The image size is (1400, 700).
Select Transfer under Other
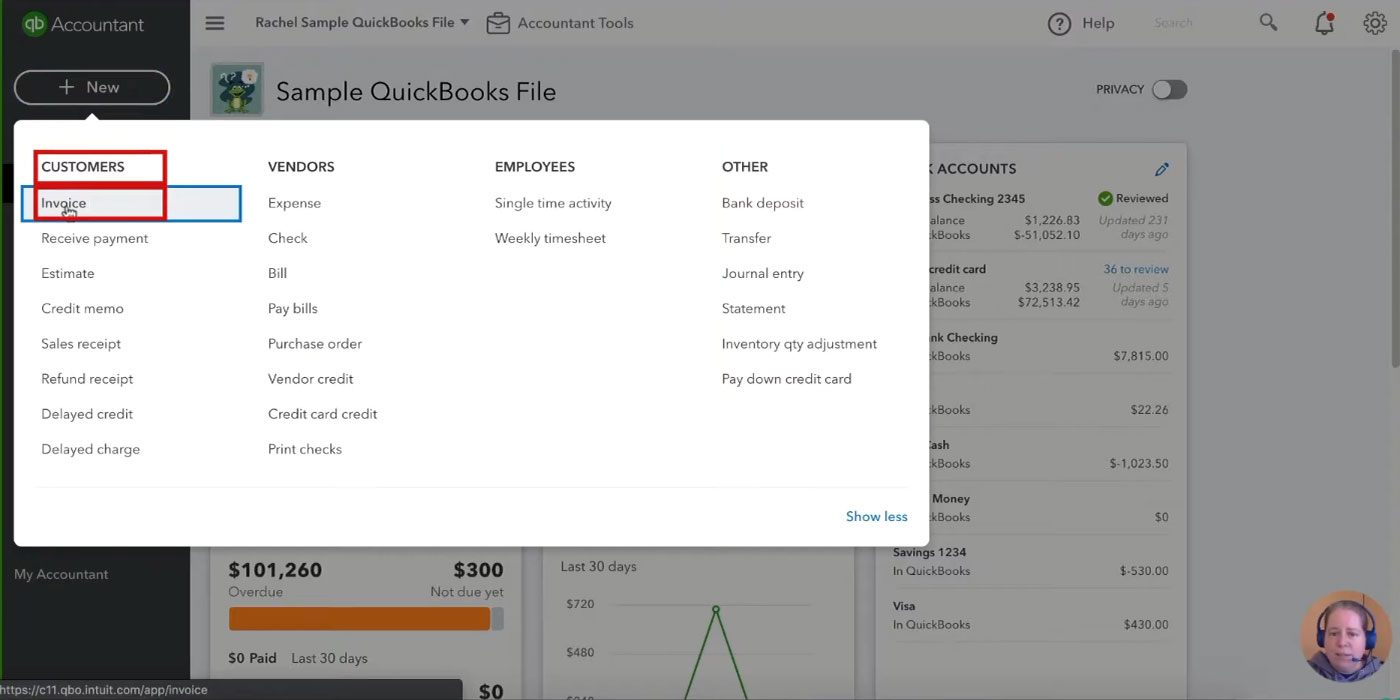pos(747,238)
